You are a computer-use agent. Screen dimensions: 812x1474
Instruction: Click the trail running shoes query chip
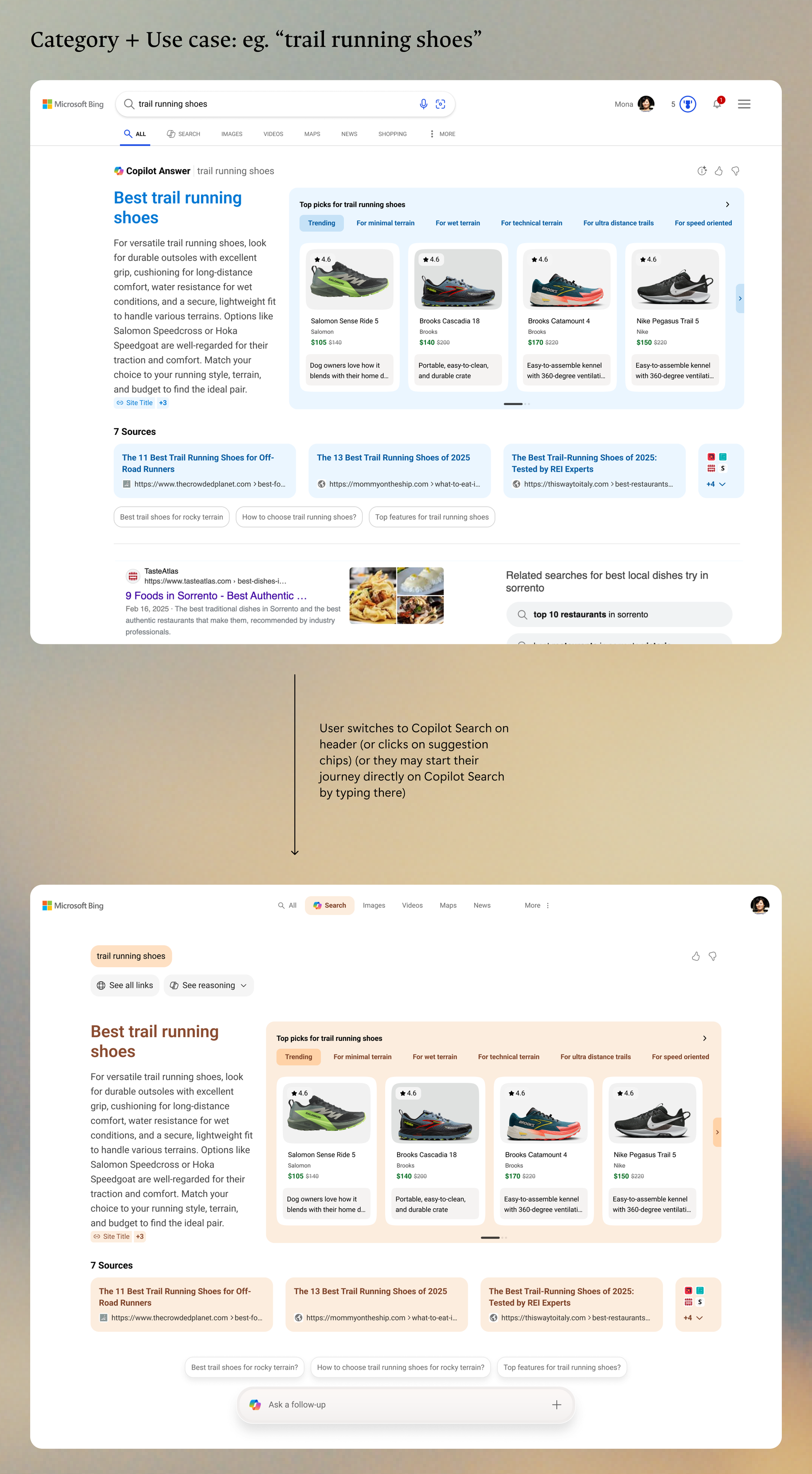tap(131, 956)
